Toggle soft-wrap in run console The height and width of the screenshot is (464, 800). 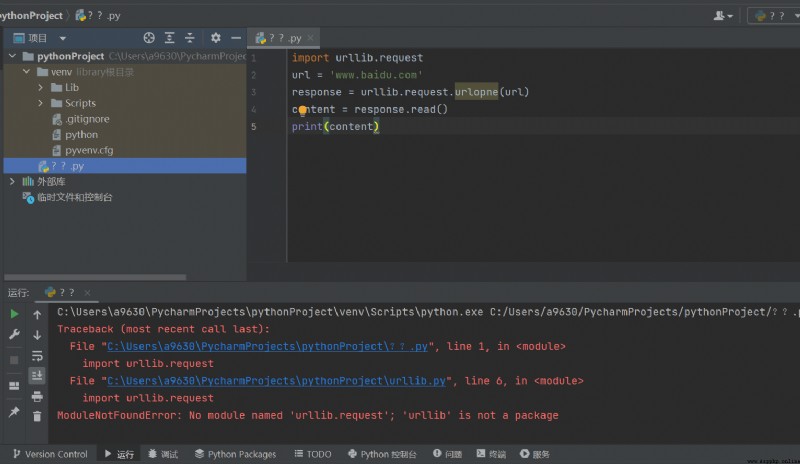pos(37,356)
